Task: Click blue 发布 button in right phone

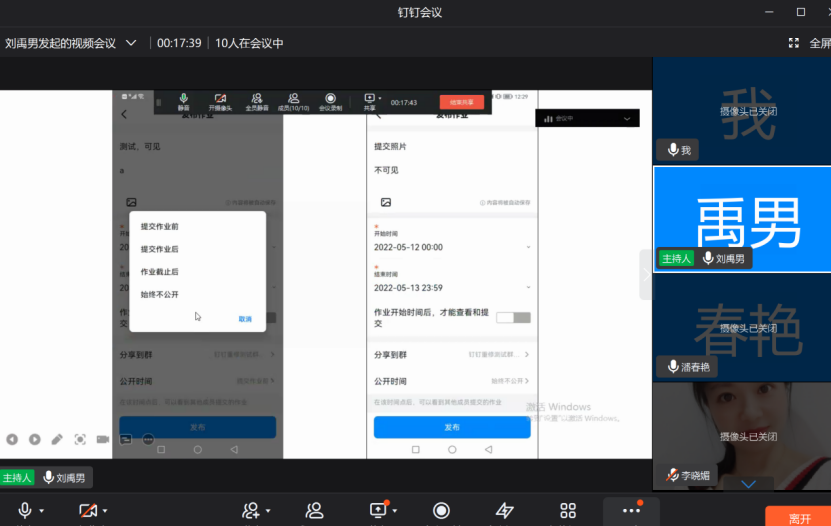Action: [452, 427]
